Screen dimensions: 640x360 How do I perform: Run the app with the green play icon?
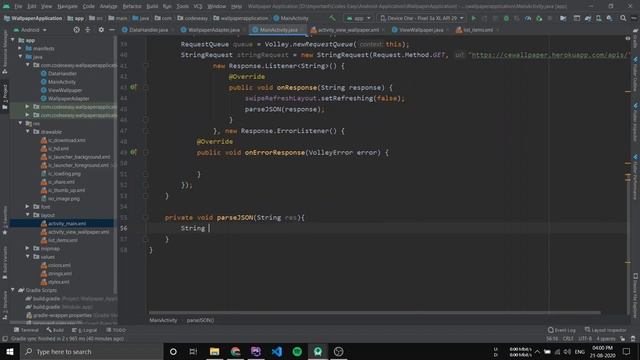tap(474, 18)
